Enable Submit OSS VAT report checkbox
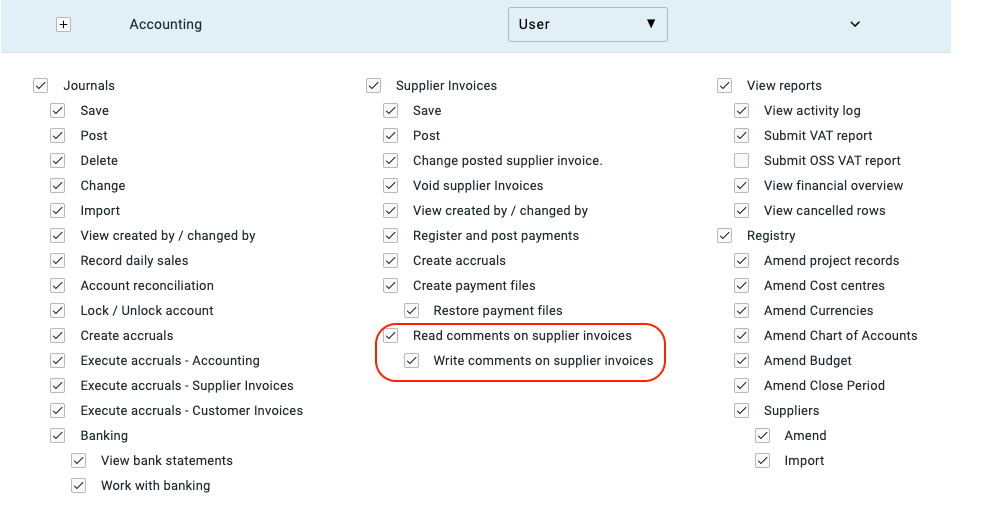 coord(741,161)
